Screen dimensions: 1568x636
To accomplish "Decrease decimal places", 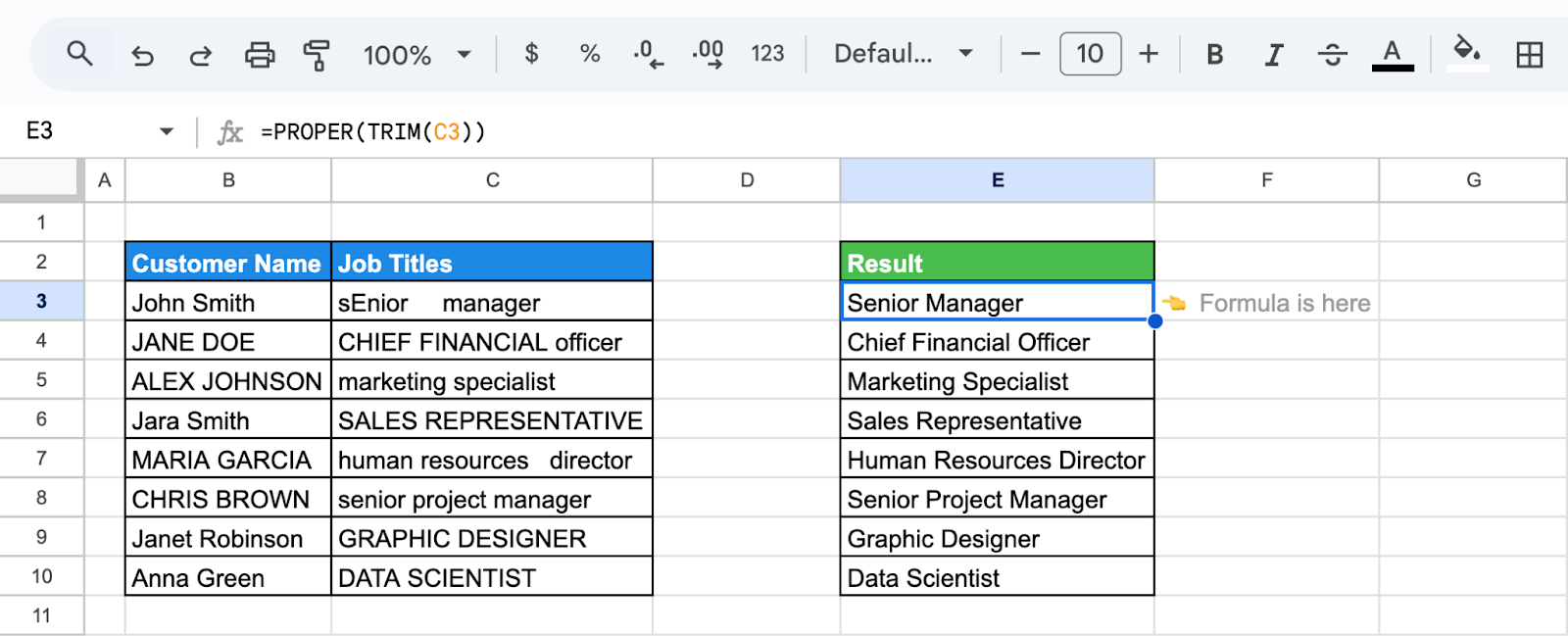I will 648,54.
